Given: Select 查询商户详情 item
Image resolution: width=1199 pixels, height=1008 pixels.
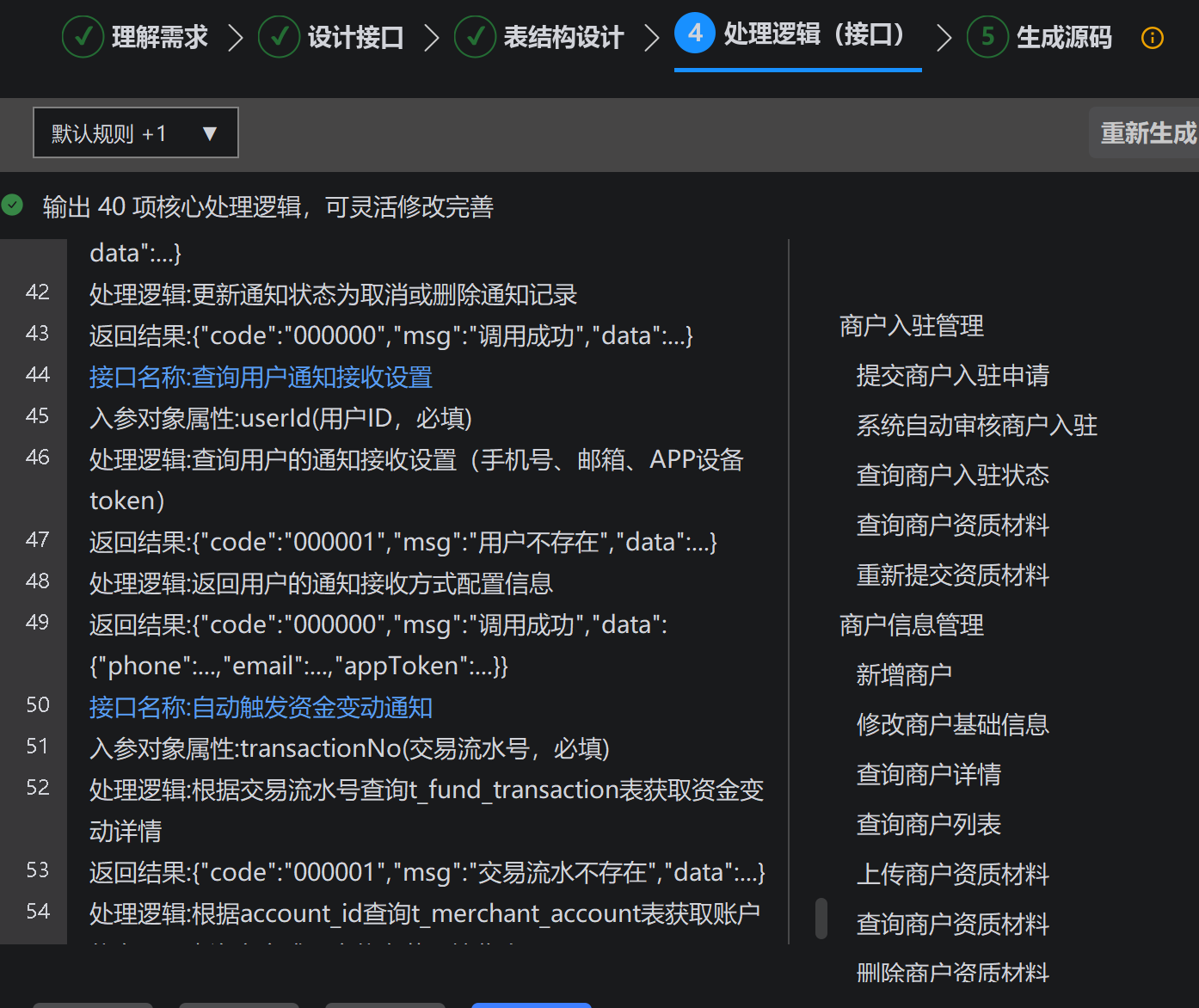Looking at the screenshot, I should tap(929, 775).
